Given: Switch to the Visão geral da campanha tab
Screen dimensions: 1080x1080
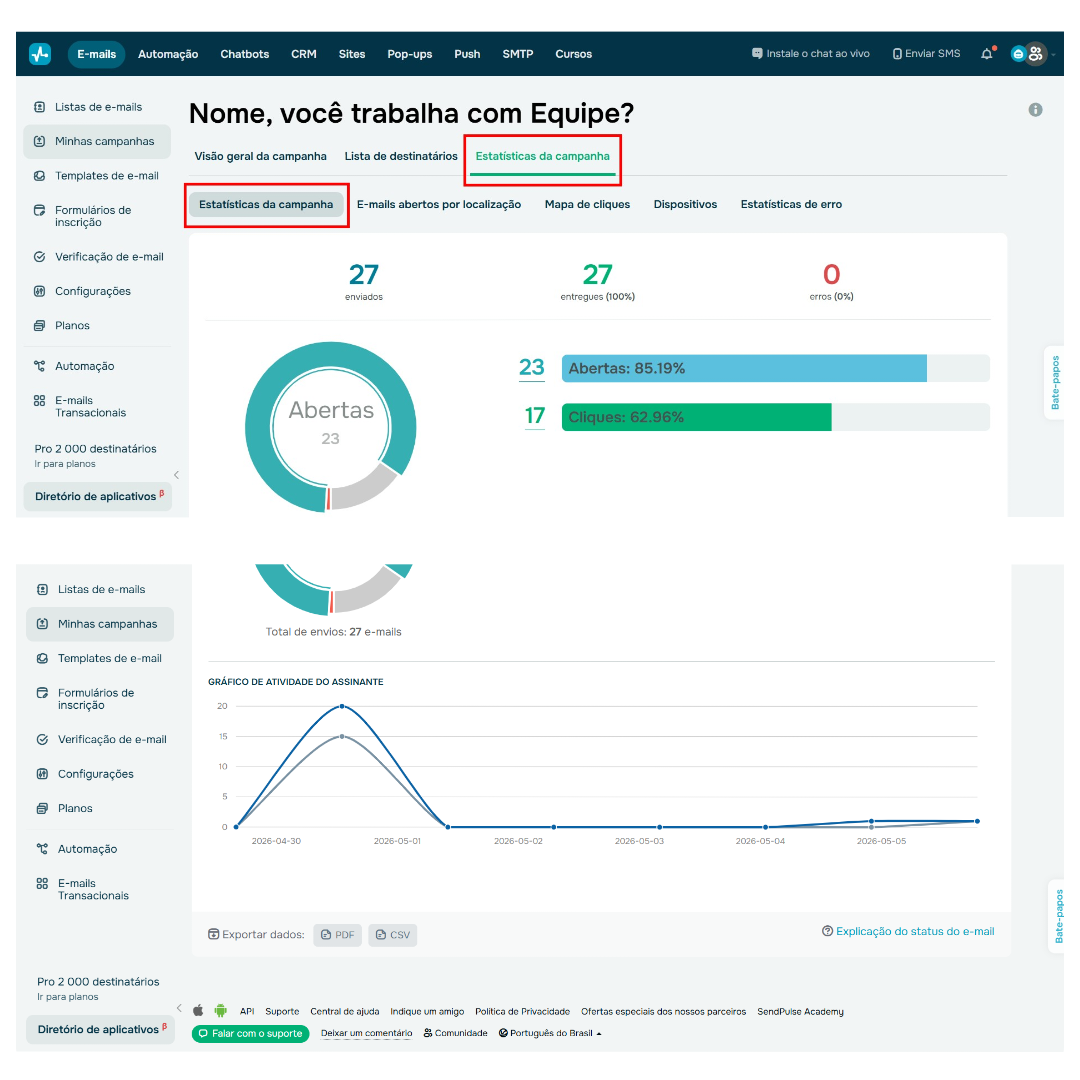Looking at the screenshot, I should (x=260, y=156).
